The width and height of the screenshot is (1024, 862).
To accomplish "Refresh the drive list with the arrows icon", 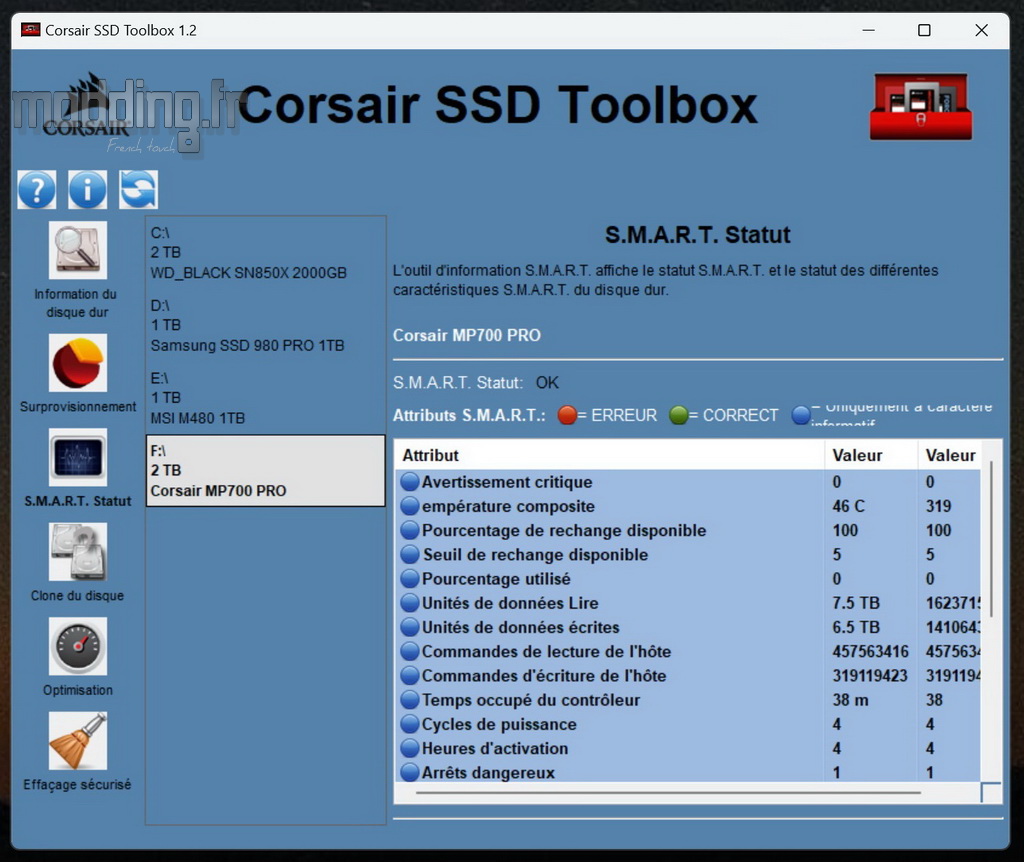I will (x=138, y=189).
